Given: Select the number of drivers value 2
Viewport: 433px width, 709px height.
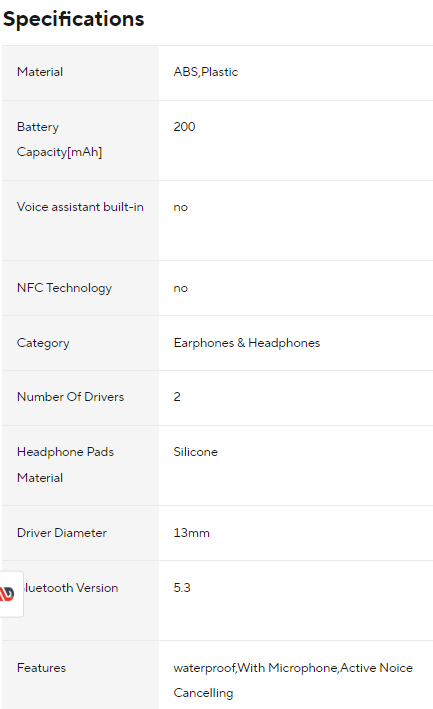Looking at the screenshot, I should 177,397.
